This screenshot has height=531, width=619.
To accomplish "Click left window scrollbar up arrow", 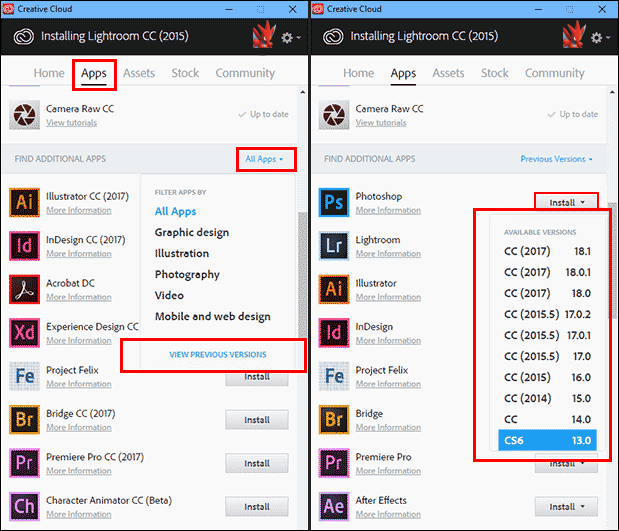I will (303, 92).
